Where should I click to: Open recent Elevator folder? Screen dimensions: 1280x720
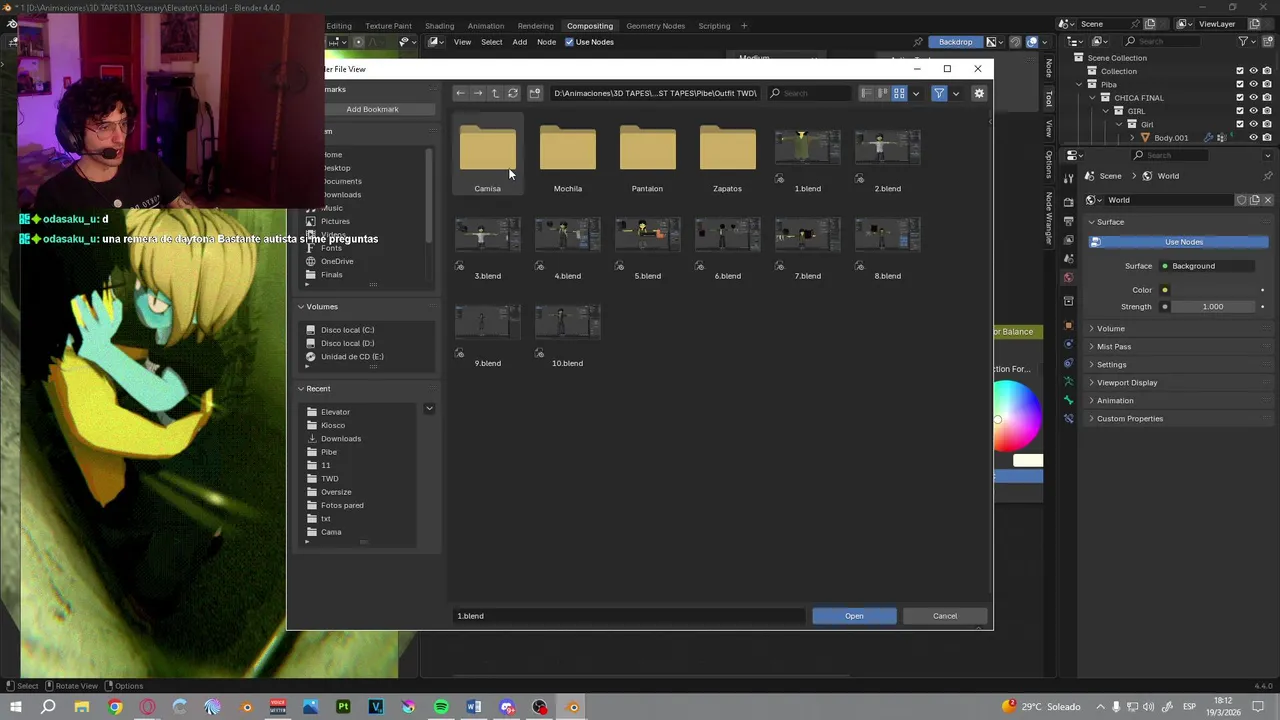[x=335, y=412]
